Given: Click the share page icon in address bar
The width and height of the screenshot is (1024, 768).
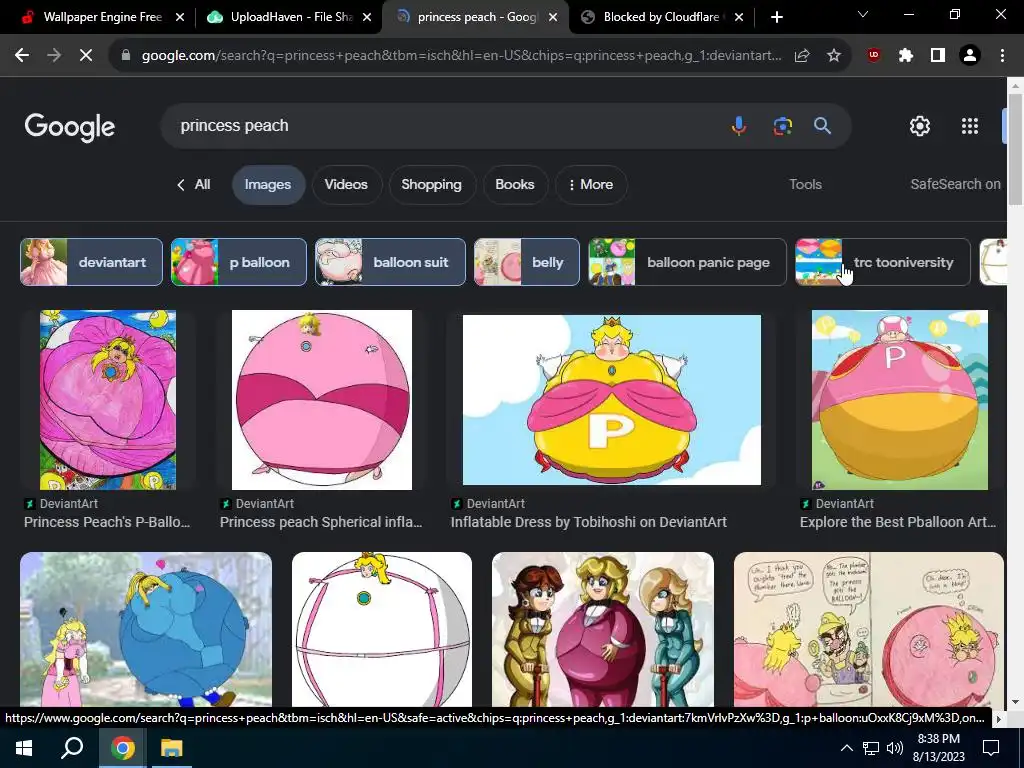Looking at the screenshot, I should pyautogui.click(x=802, y=56).
